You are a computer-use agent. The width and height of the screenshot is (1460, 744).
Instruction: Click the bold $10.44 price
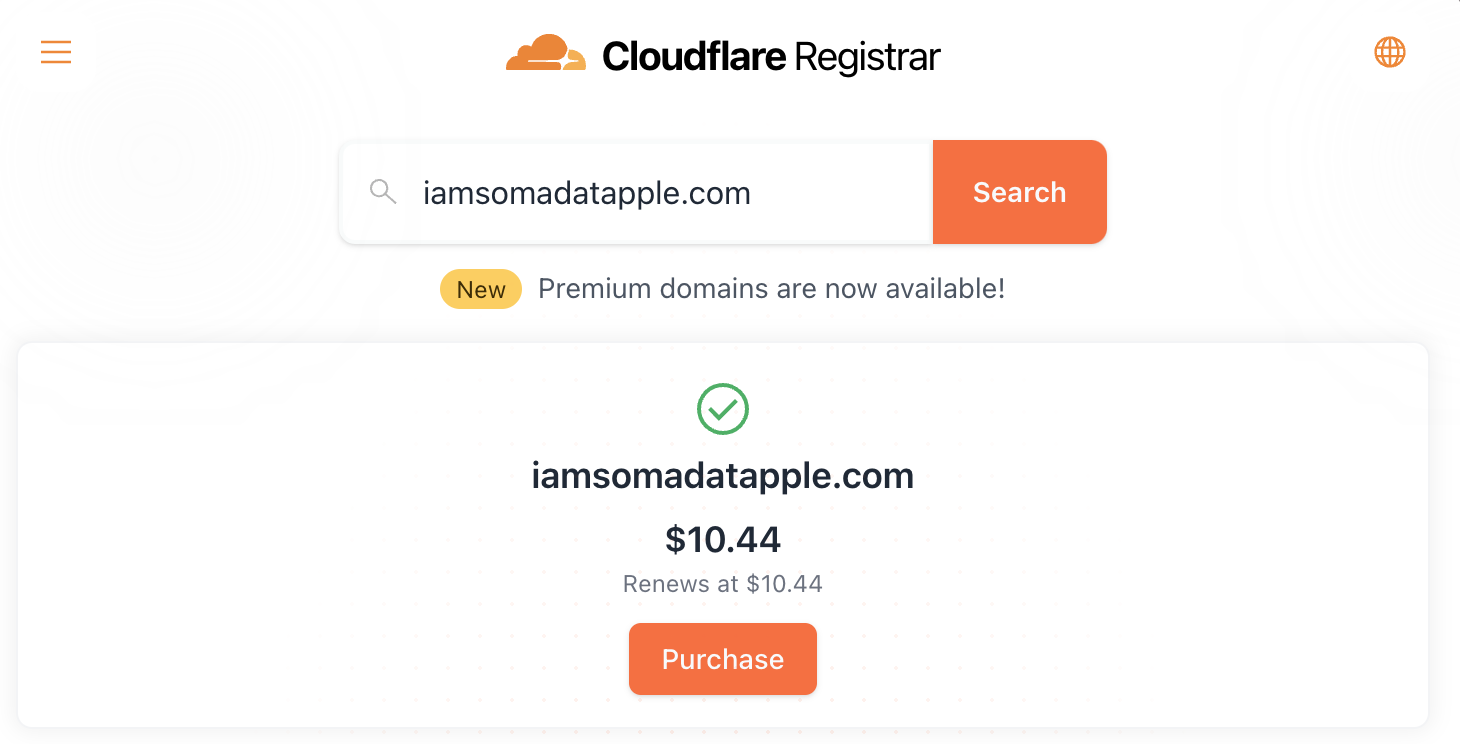723,539
